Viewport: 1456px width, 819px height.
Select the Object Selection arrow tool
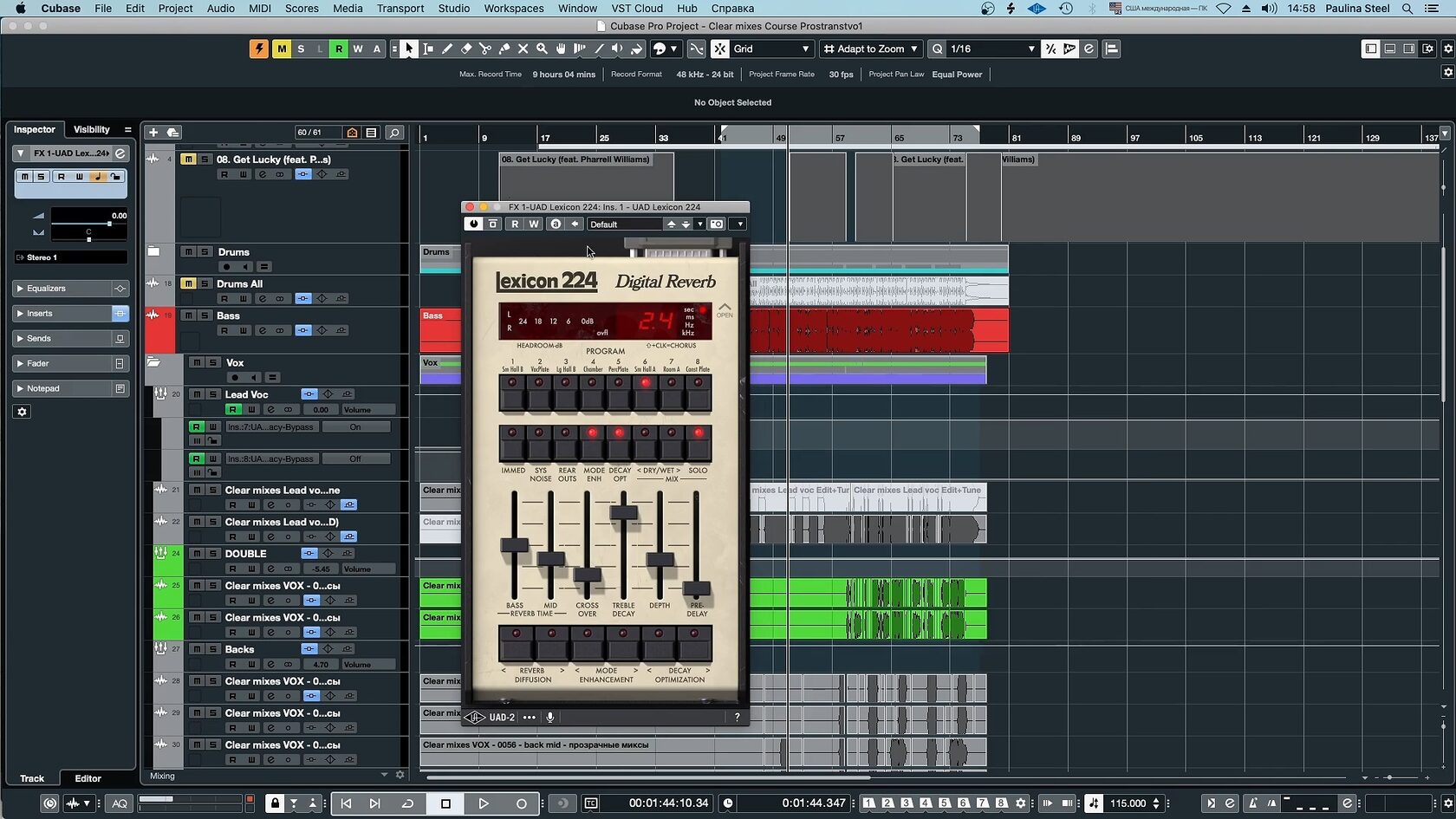coord(409,49)
